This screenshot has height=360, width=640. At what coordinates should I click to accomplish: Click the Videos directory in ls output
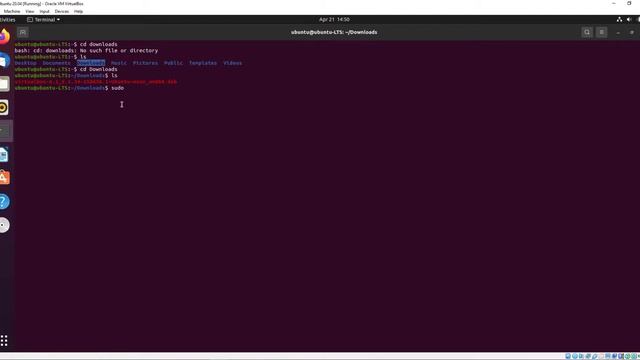coord(233,63)
